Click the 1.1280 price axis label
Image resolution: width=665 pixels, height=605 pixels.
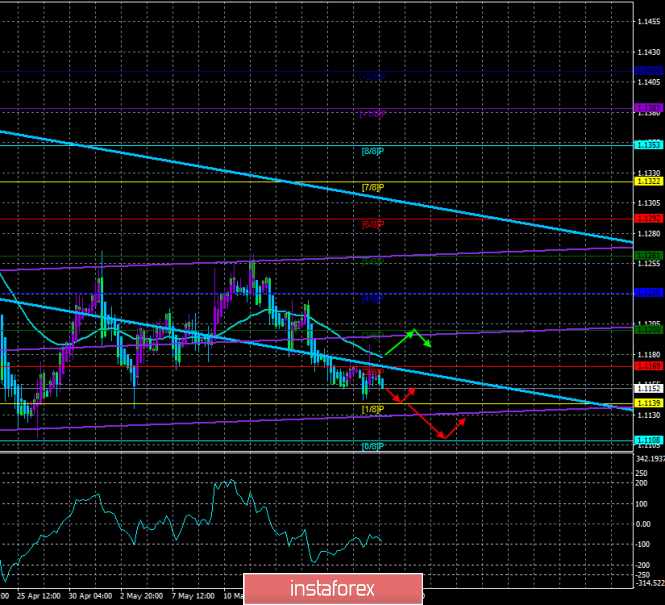(x=649, y=234)
